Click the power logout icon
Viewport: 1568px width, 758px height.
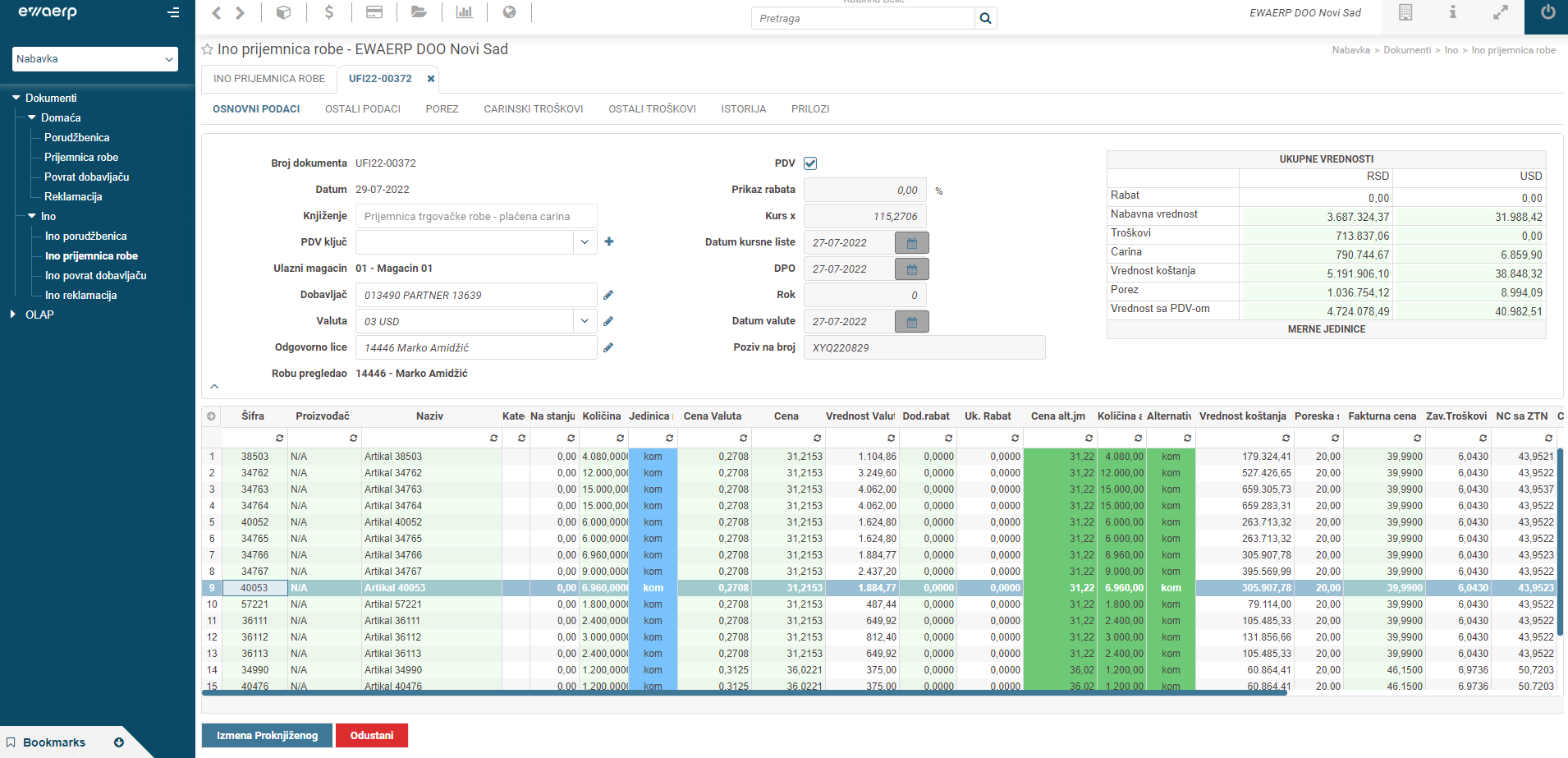(1547, 12)
